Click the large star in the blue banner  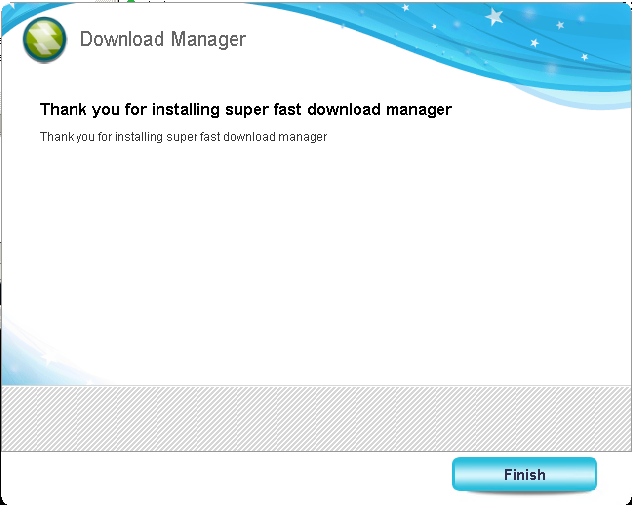click(x=494, y=17)
